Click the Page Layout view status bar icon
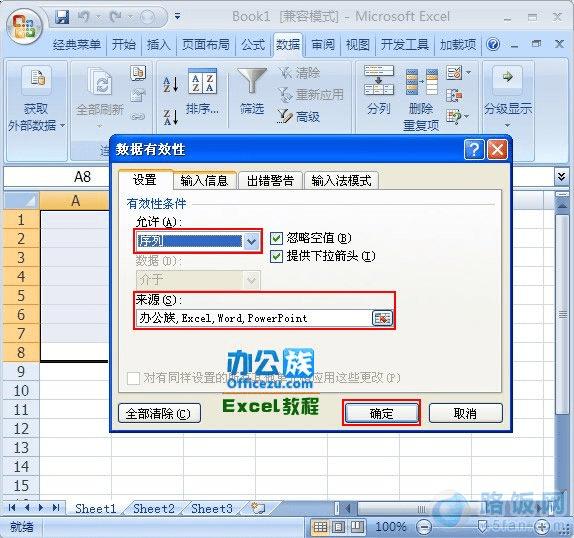This screenshot has width=574, height=538. tap(339, 527)
